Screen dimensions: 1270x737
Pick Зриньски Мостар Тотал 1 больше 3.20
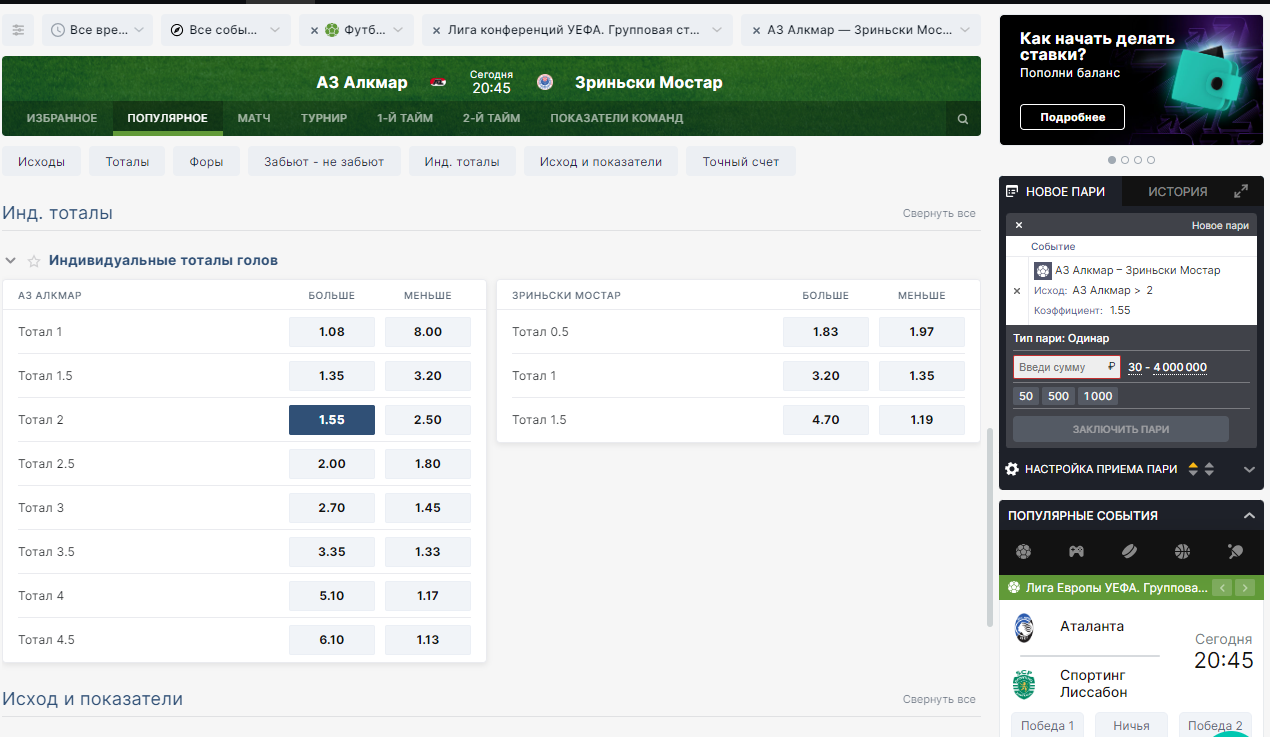coord(826,376)
